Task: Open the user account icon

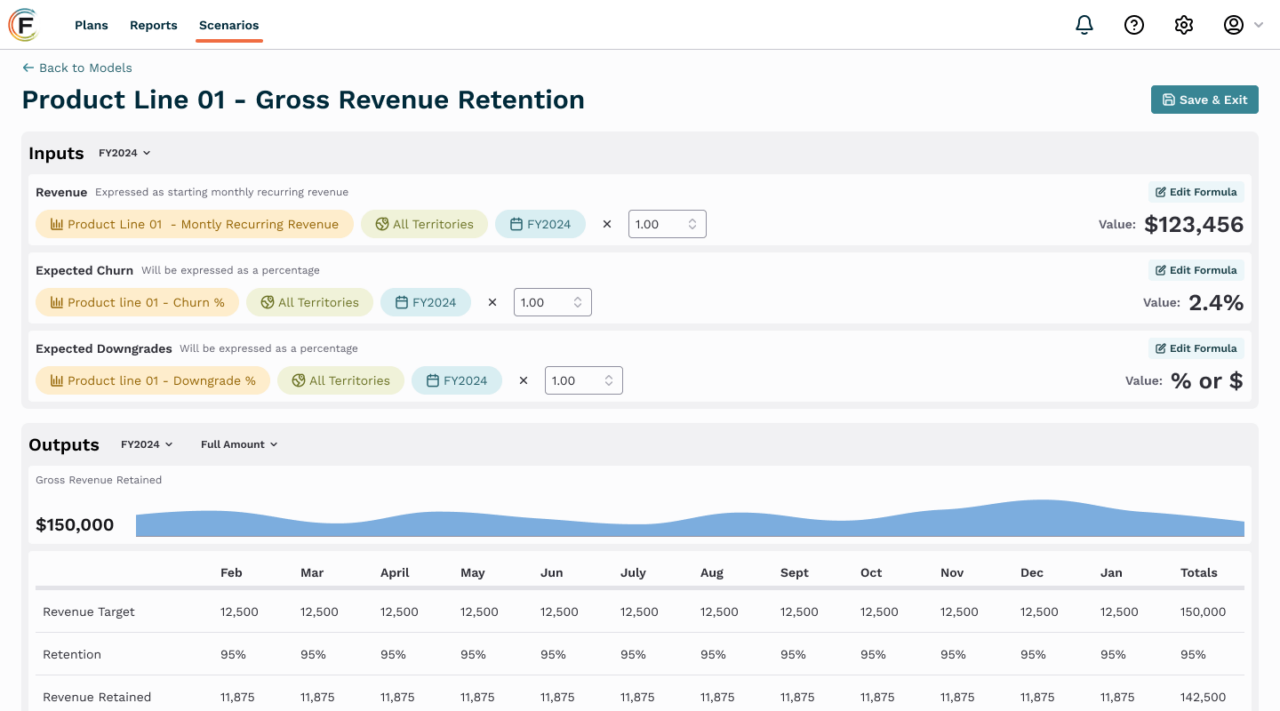Action: point(1233,24)
